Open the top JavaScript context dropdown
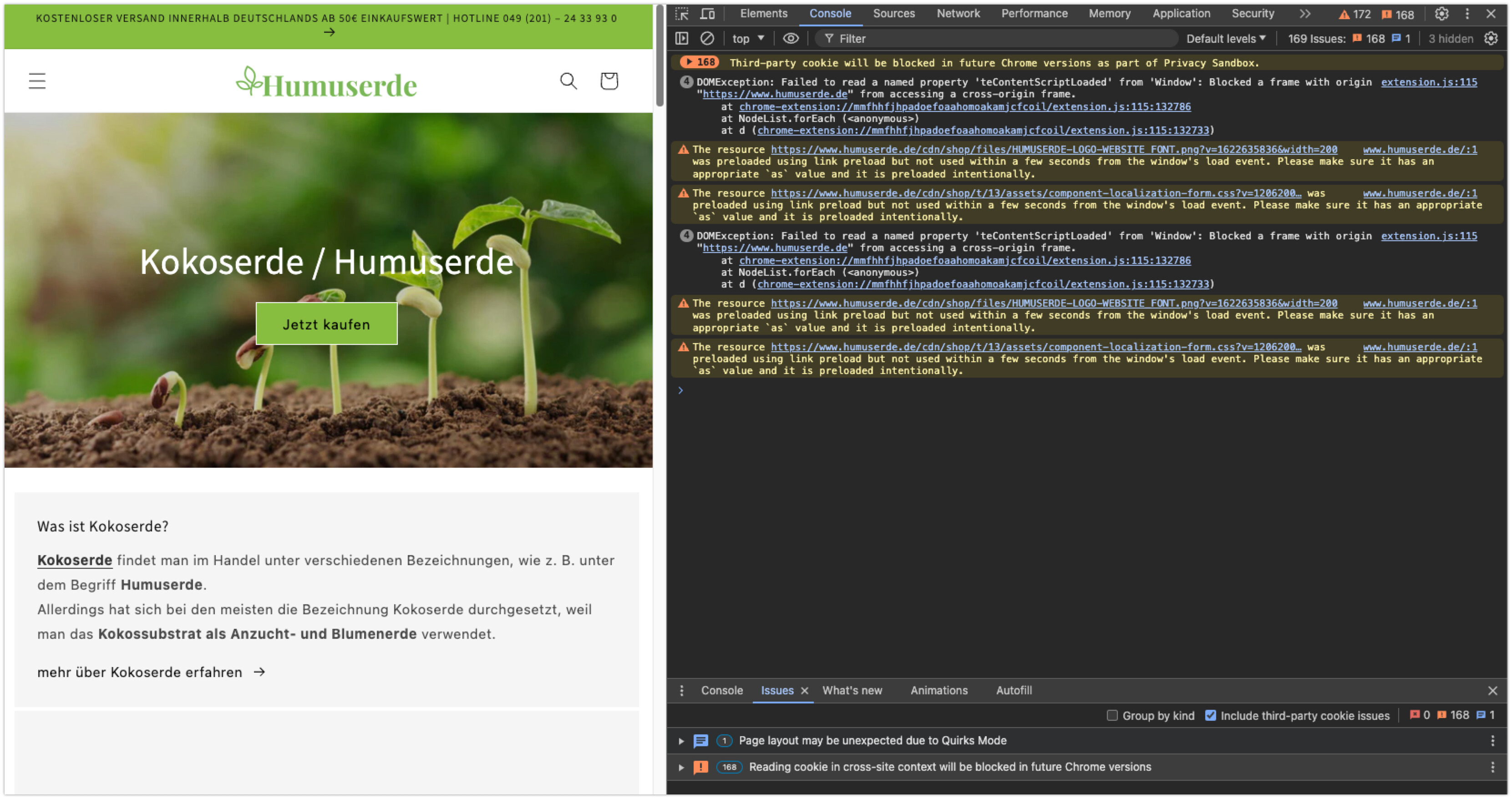 tap(747, 39)
